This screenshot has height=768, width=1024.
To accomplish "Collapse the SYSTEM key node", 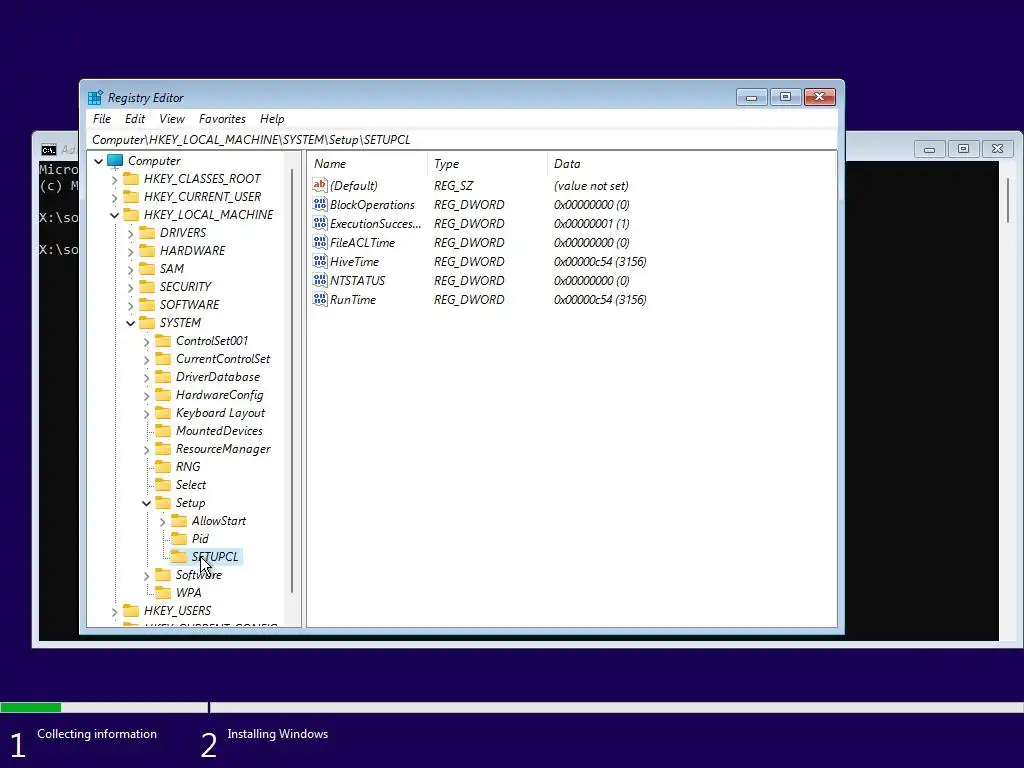I will (131, 323).
